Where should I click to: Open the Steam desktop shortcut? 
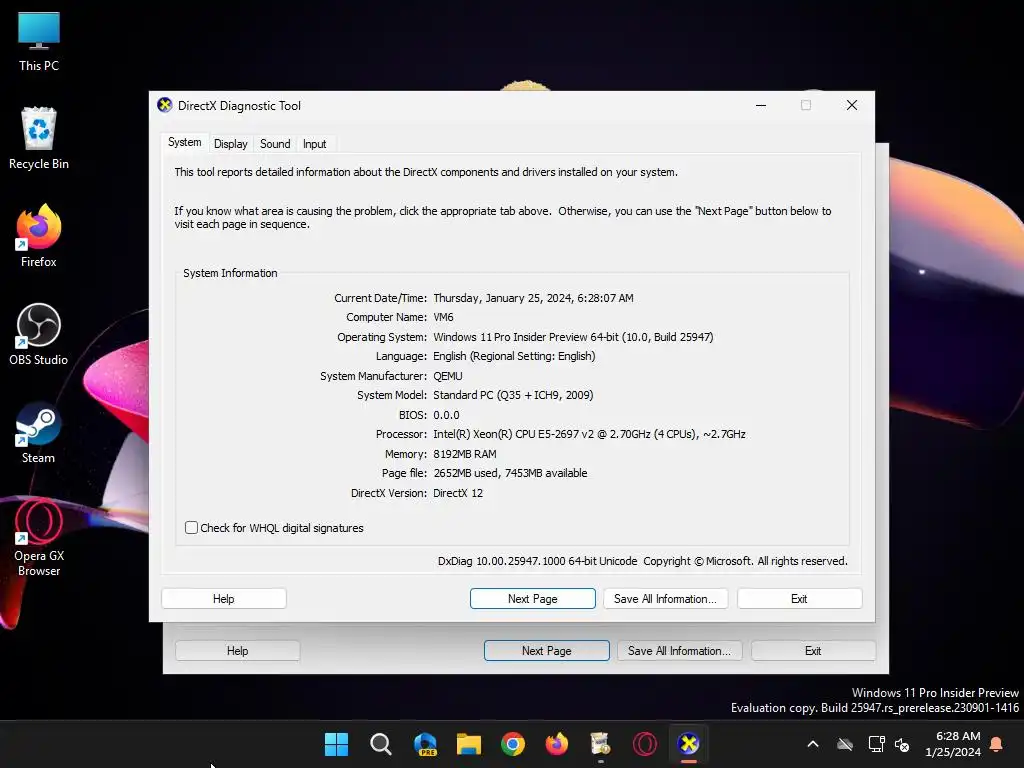[x=39, y=432]
